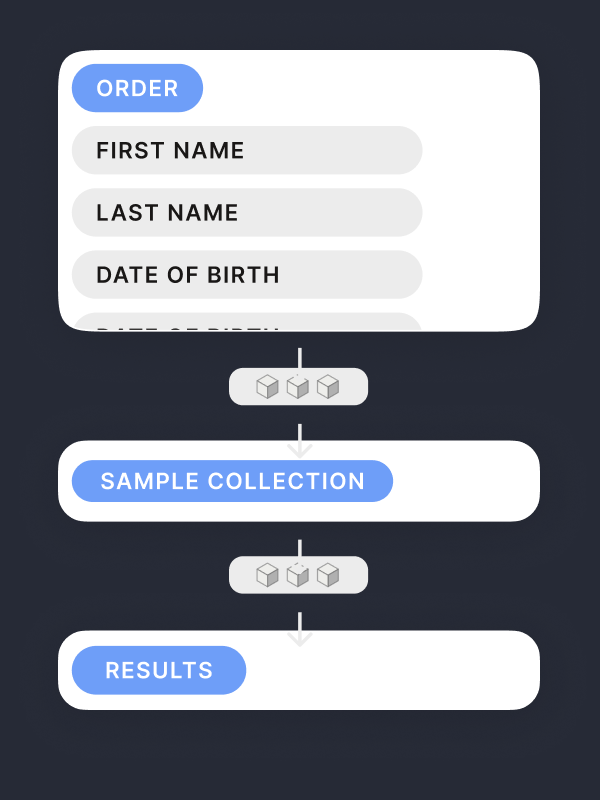600x800 pixels.
Task: Click empty white area right of SAMPLE COLLECTION label
Action: pyautogui.click(x=465, y=481)
